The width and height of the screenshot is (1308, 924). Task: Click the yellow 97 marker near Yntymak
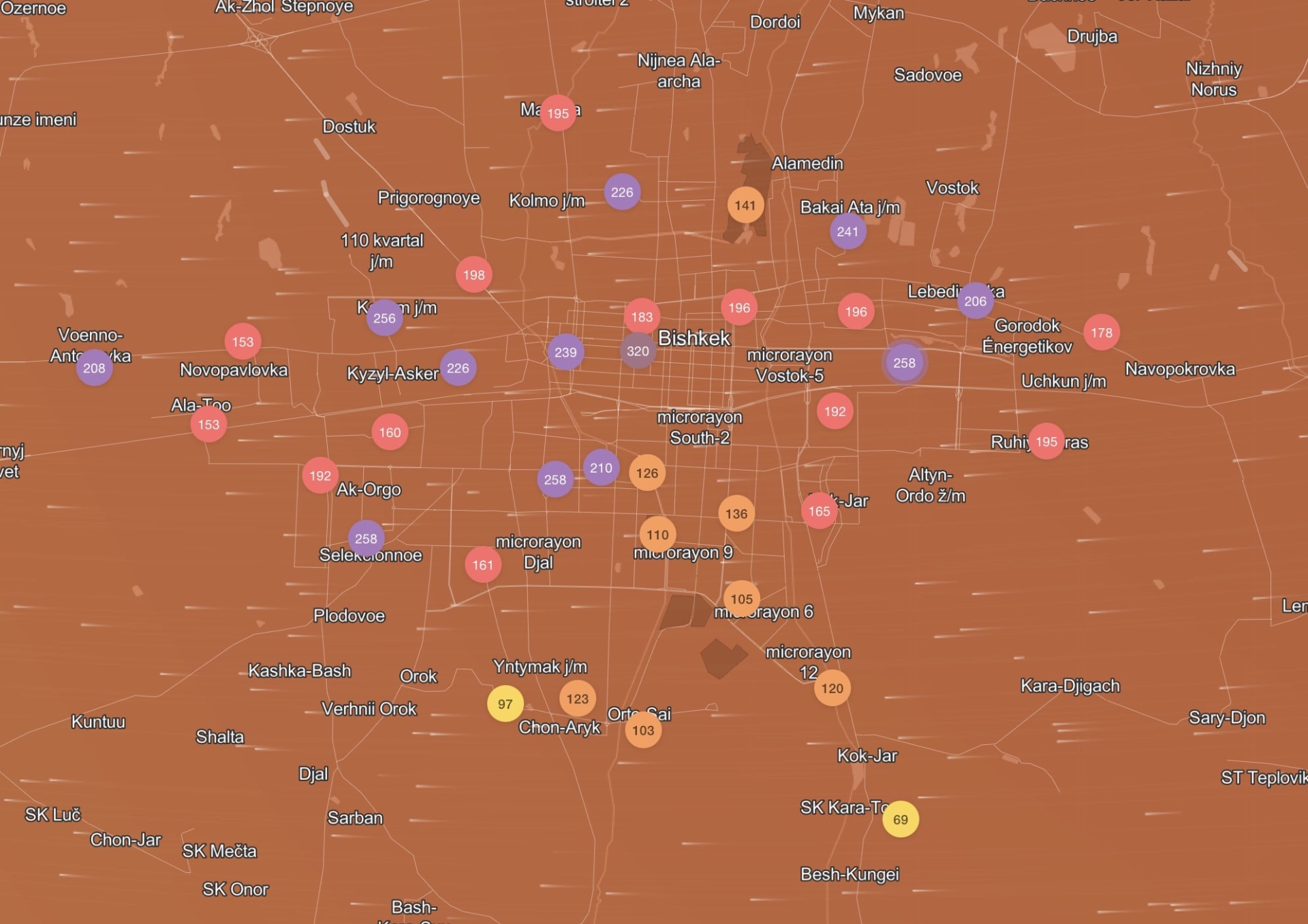[505, 703]
